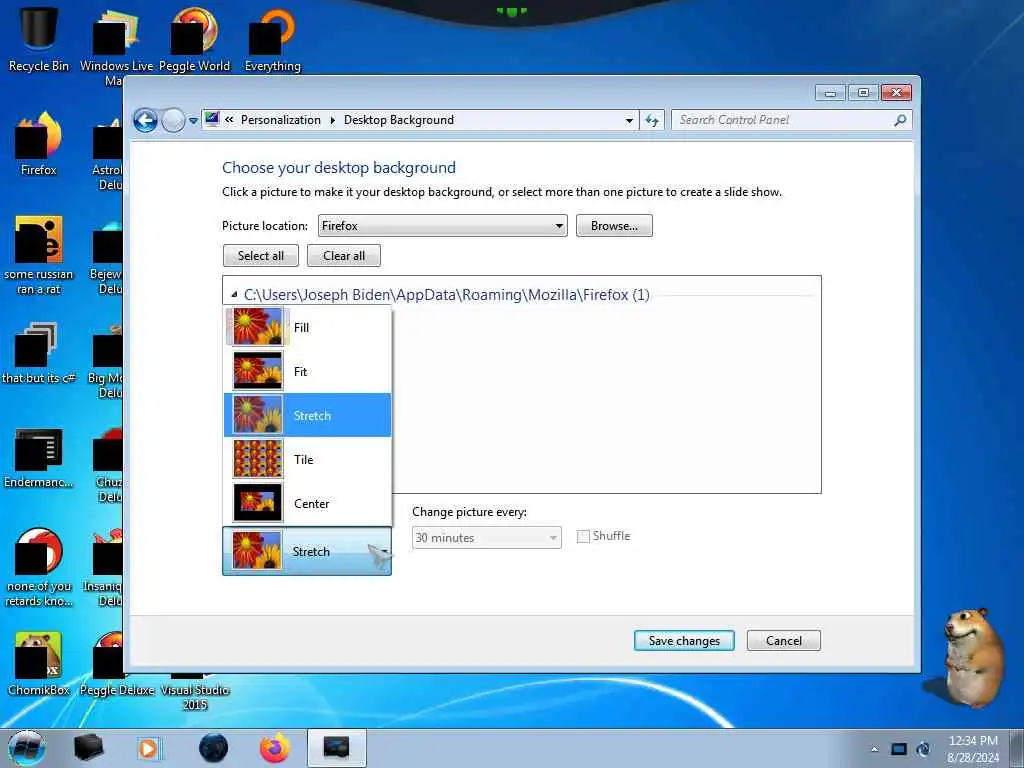Viewport: 1024px width, 768px height.
Task: Expand the double chevron in address bar
Action: point(229,120)
